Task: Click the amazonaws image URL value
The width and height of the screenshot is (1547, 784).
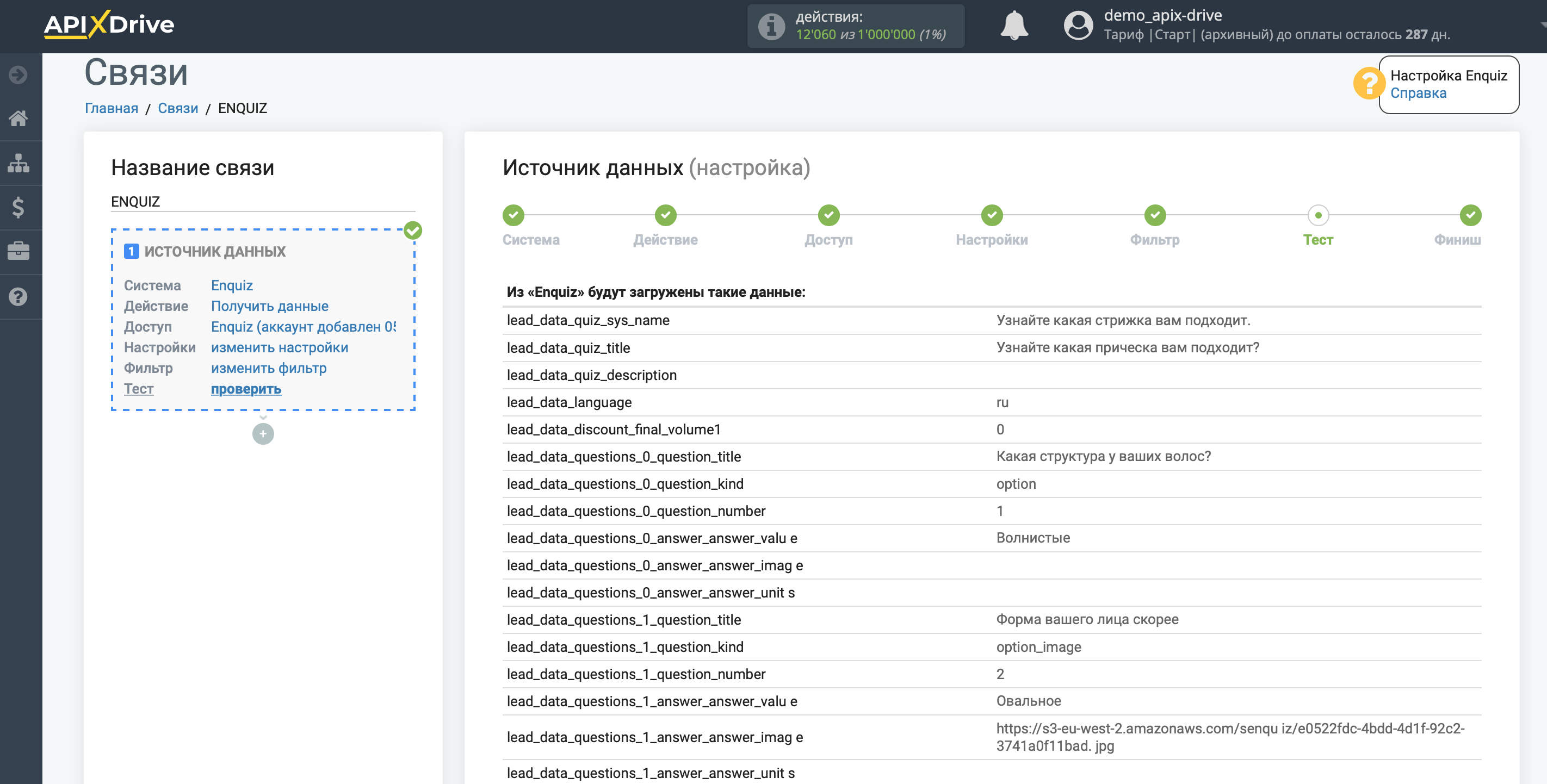Action: tap(1230, 737)
